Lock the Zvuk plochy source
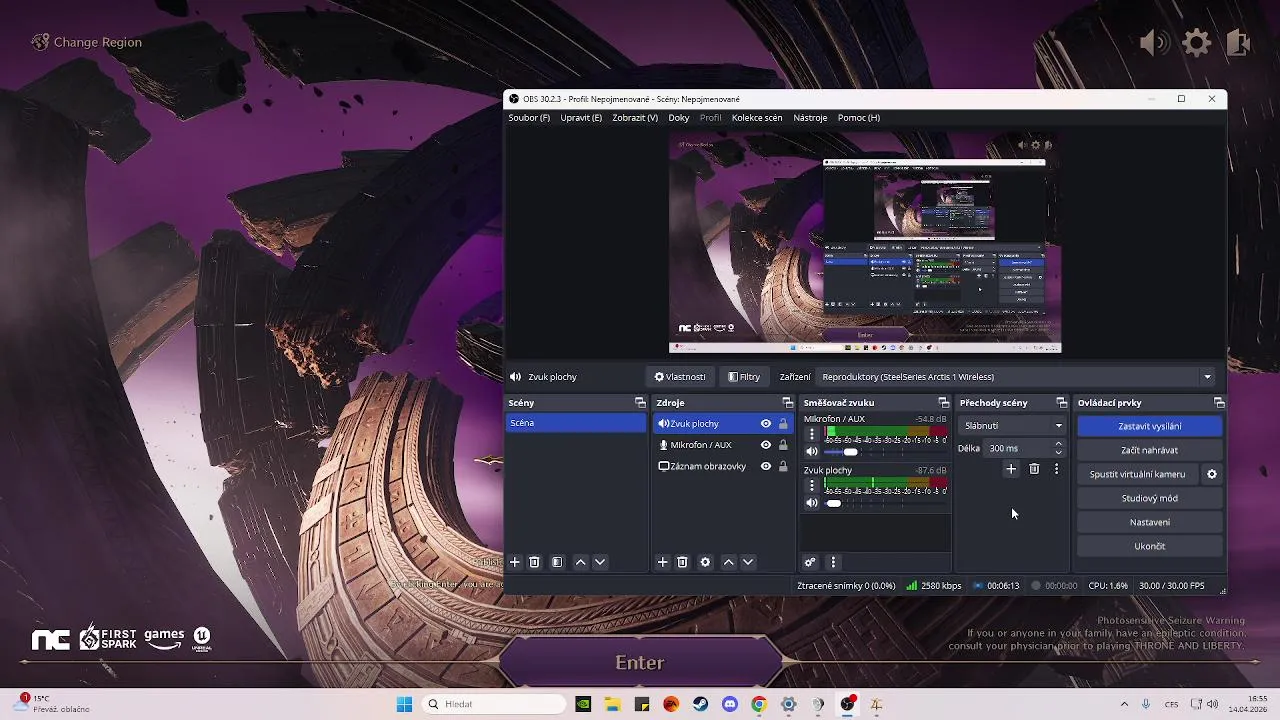Screen dimensions: 1280x720 coord(783,424)
